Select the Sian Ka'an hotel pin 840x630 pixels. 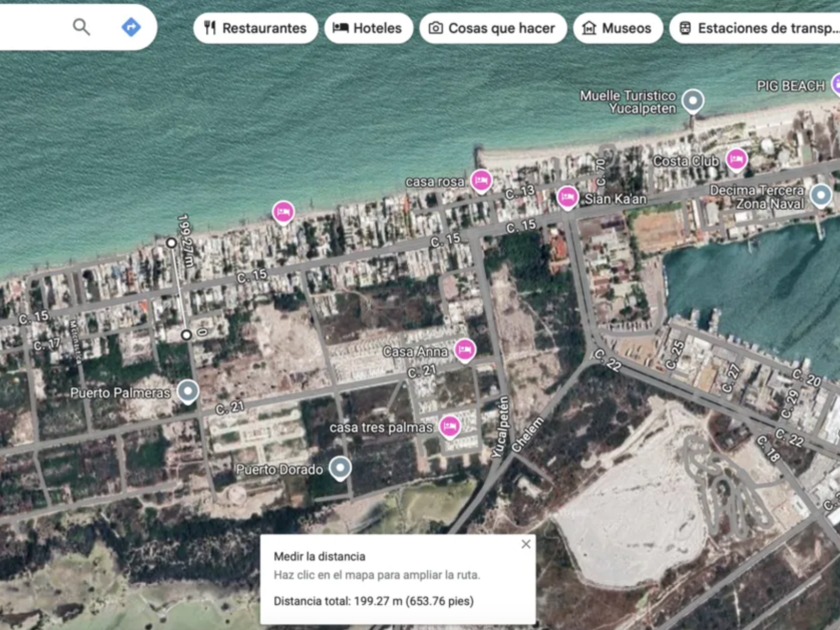567,197
